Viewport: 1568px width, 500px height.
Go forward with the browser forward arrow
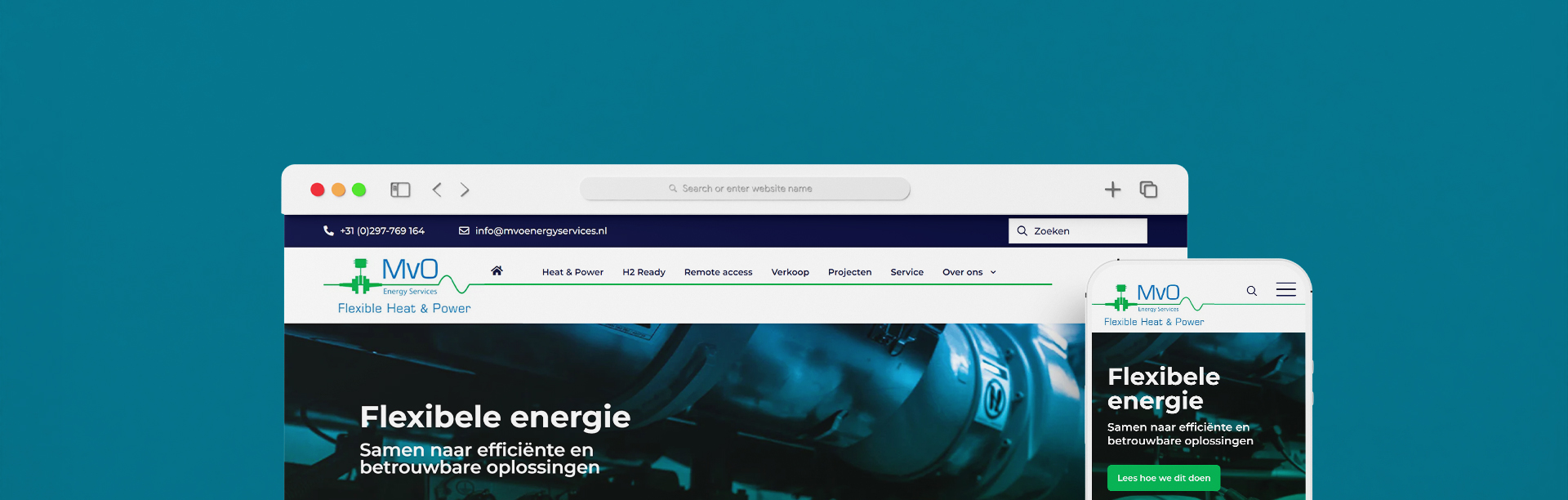[x=465, y=190]
